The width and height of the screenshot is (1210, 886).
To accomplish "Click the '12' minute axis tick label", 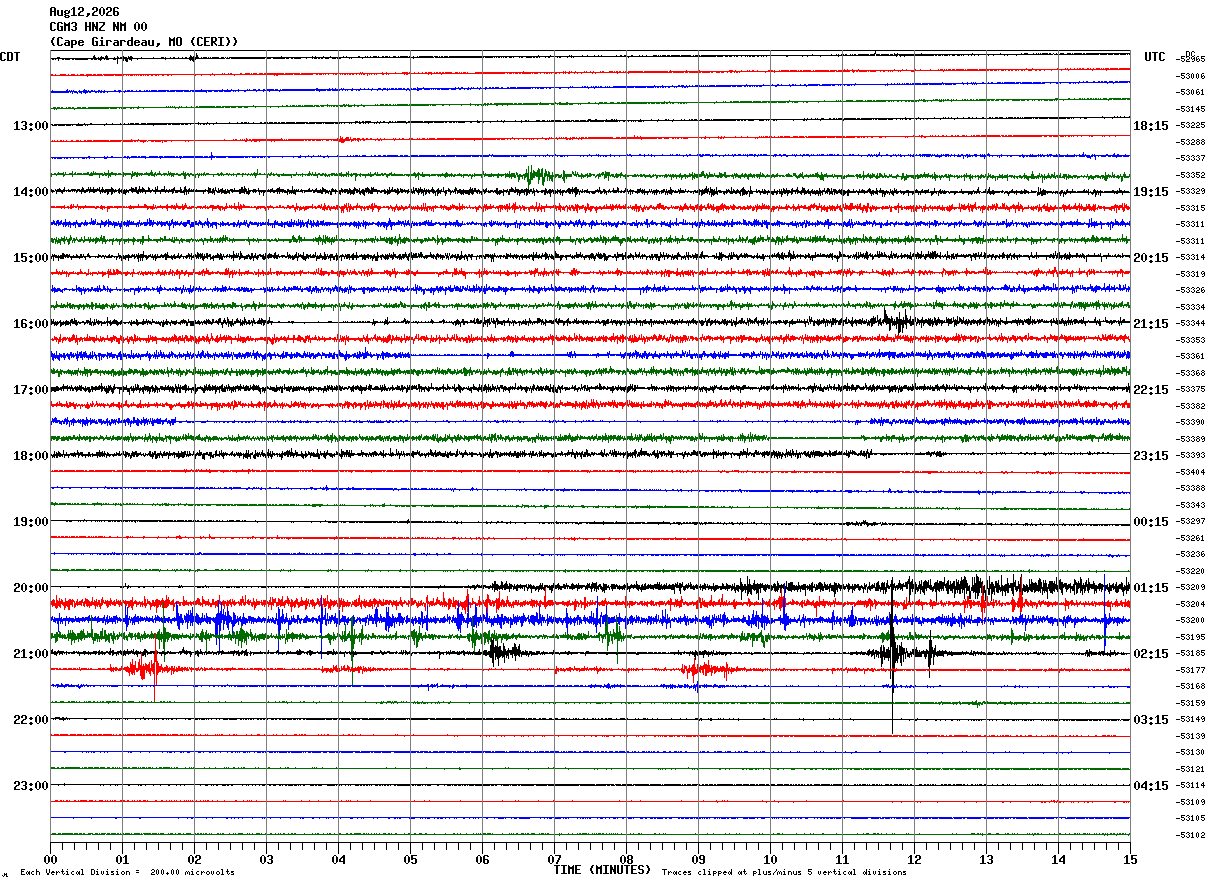I will pos(914,860).
